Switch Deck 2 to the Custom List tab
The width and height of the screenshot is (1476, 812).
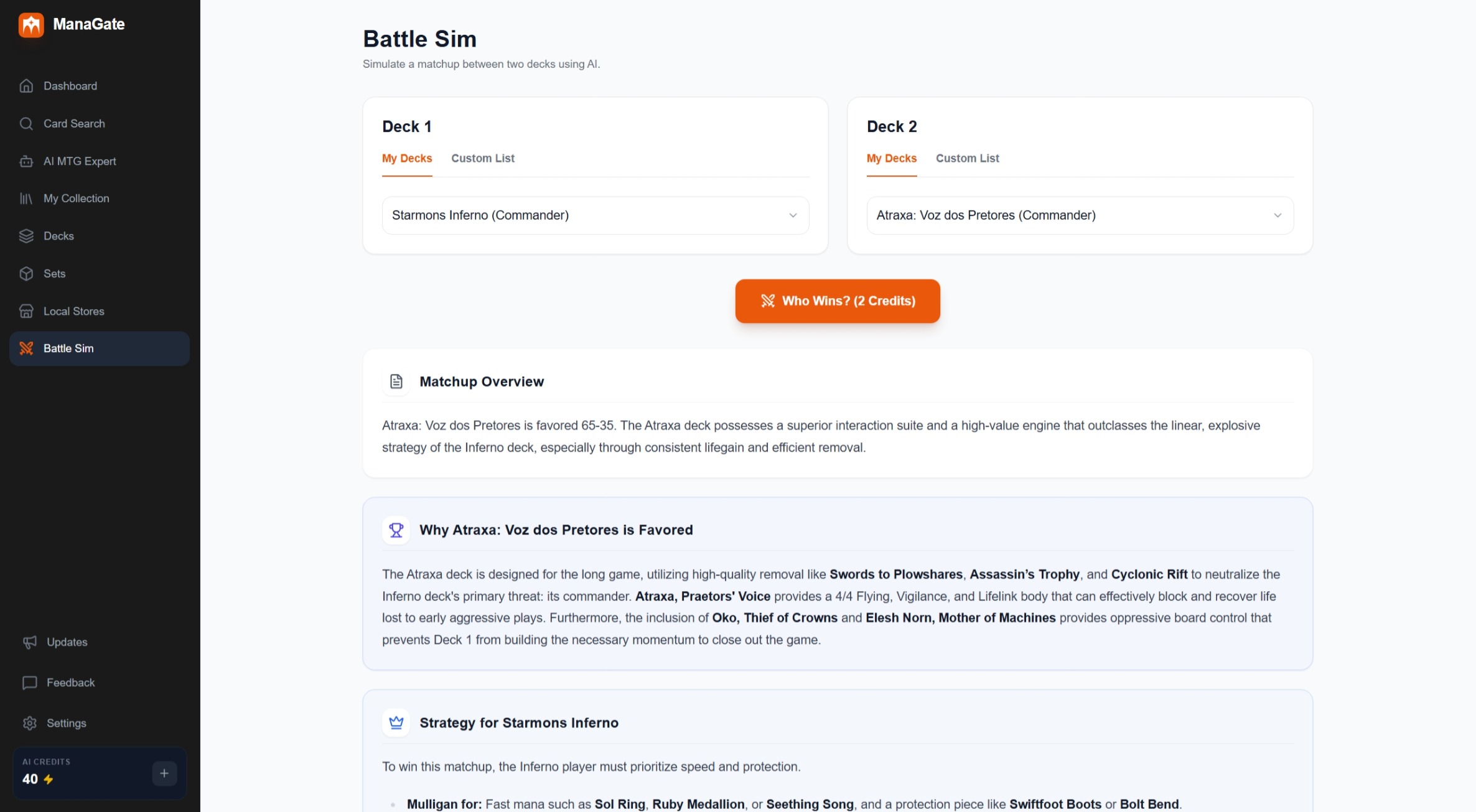point(967,159)
